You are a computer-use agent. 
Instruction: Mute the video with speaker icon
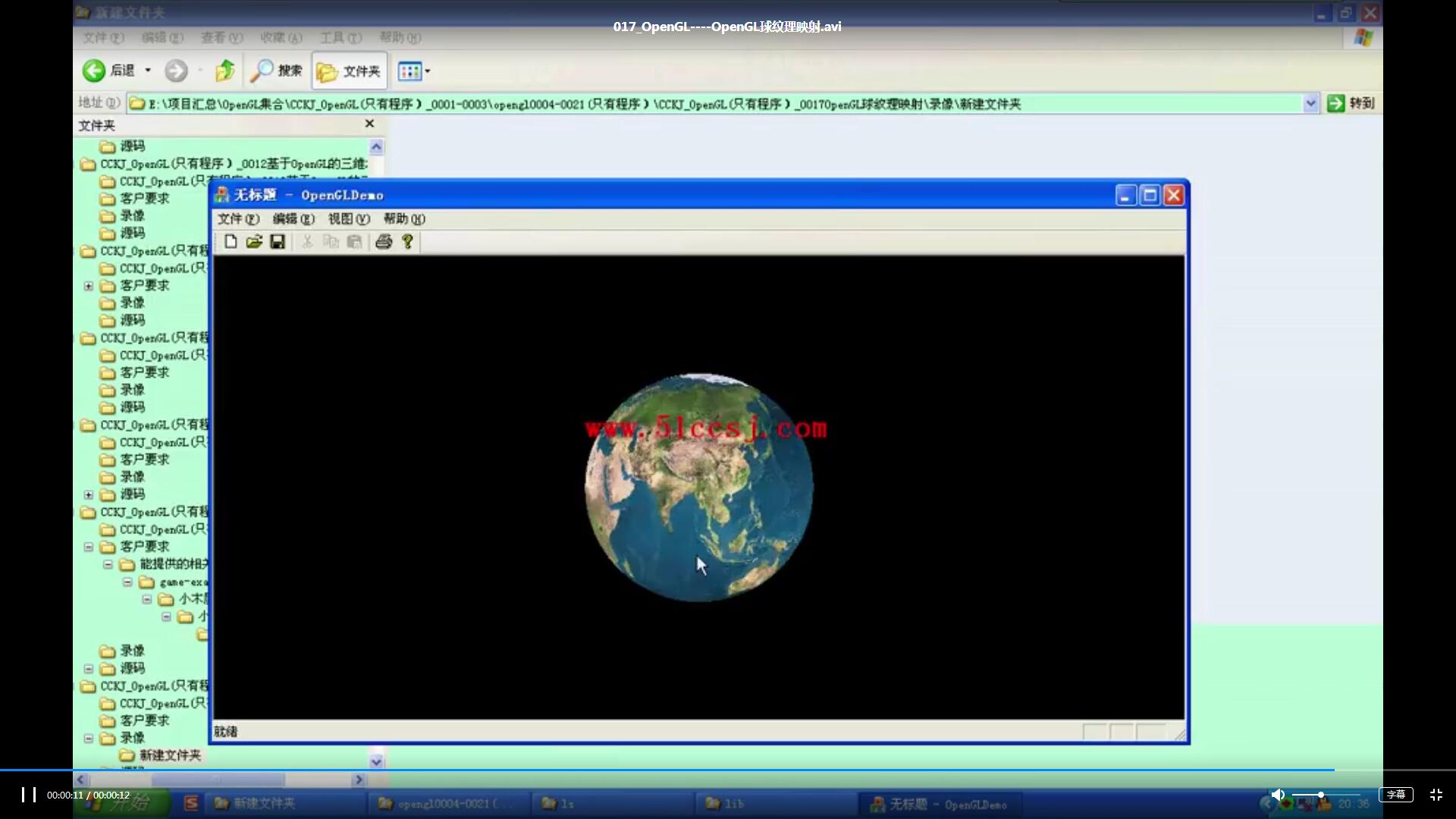click(1278, 795)
